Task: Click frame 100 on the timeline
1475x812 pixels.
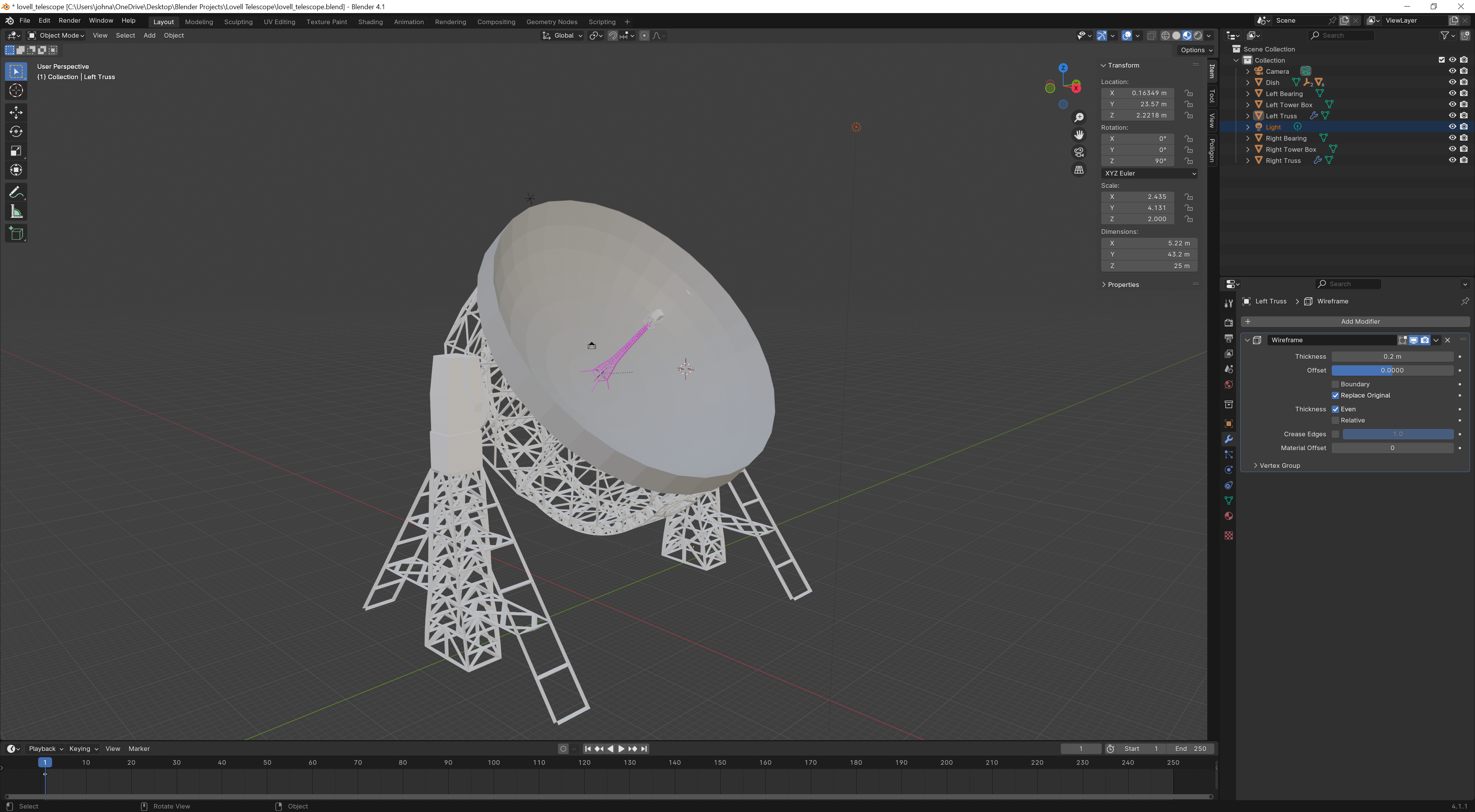Action: pyautogui.click(x=494, y=763)
